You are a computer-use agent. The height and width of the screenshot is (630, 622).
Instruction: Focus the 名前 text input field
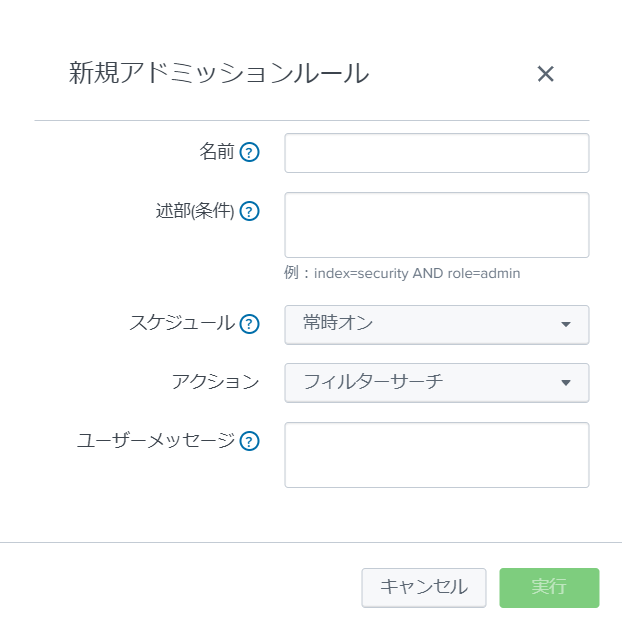(436, 153)
